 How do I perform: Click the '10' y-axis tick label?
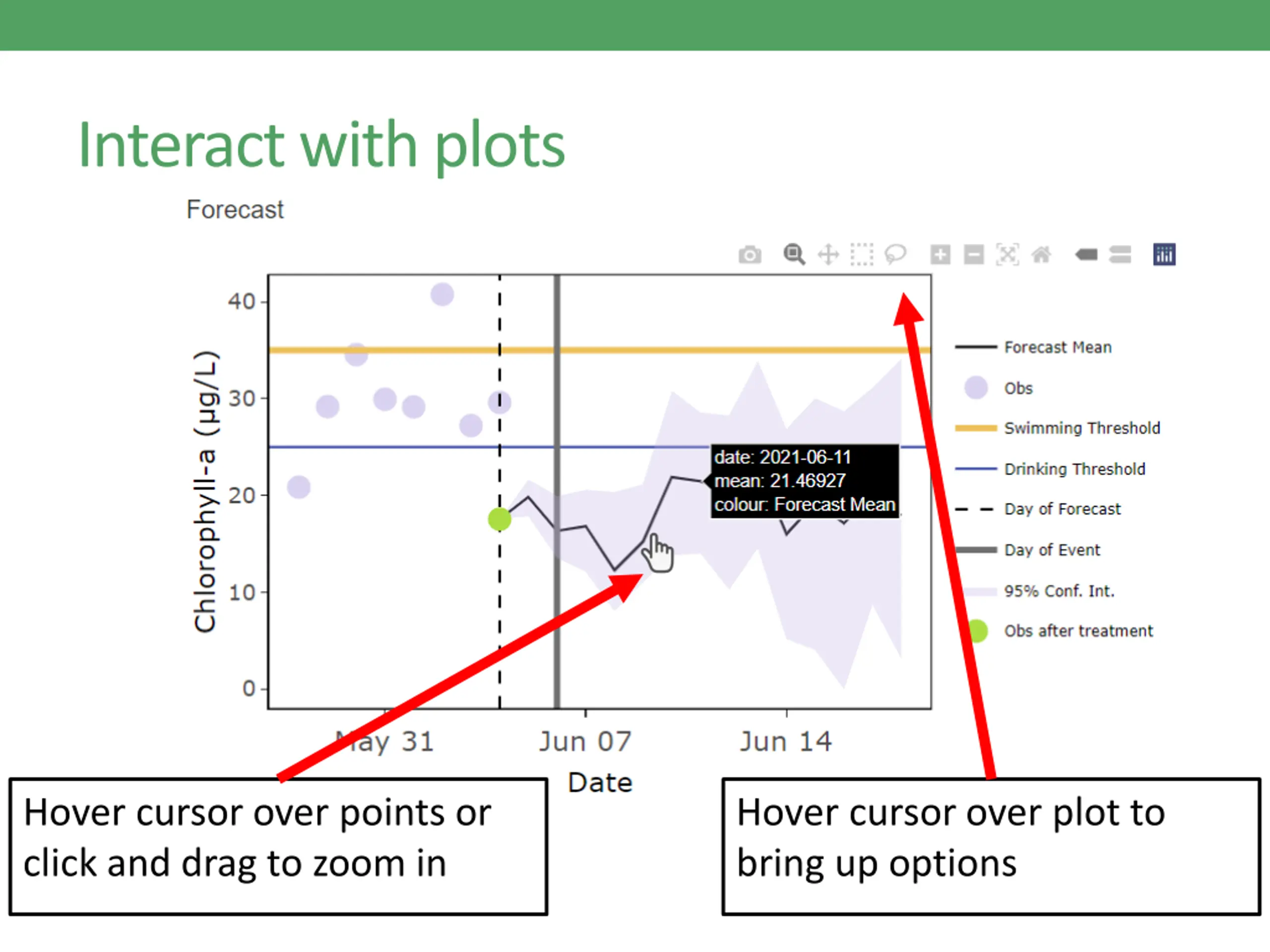coord(242,592)
